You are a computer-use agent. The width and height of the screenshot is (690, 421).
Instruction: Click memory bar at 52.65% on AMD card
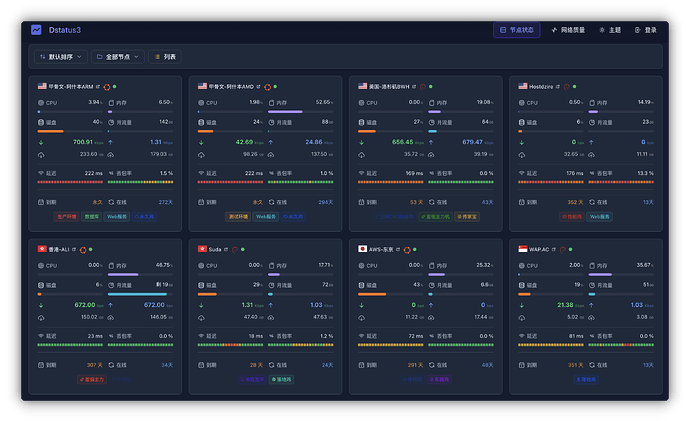tap(301, 112)
